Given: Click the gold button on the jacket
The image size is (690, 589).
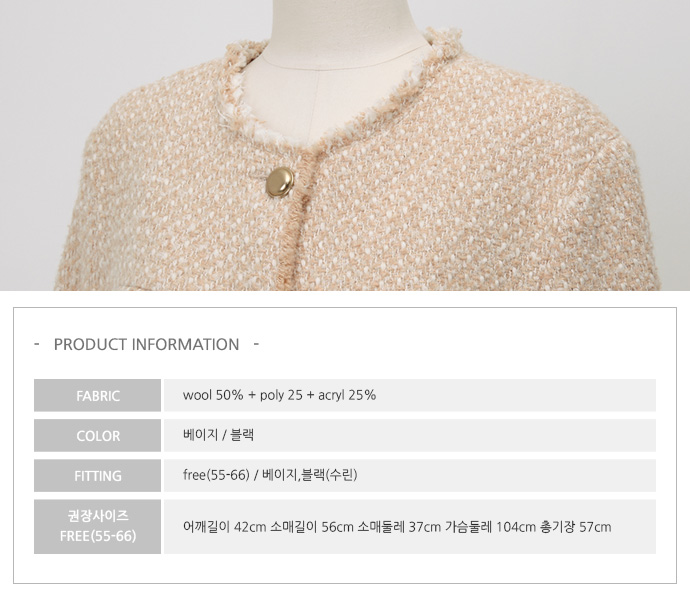Looking at the screenshot, I should (280, 182).
